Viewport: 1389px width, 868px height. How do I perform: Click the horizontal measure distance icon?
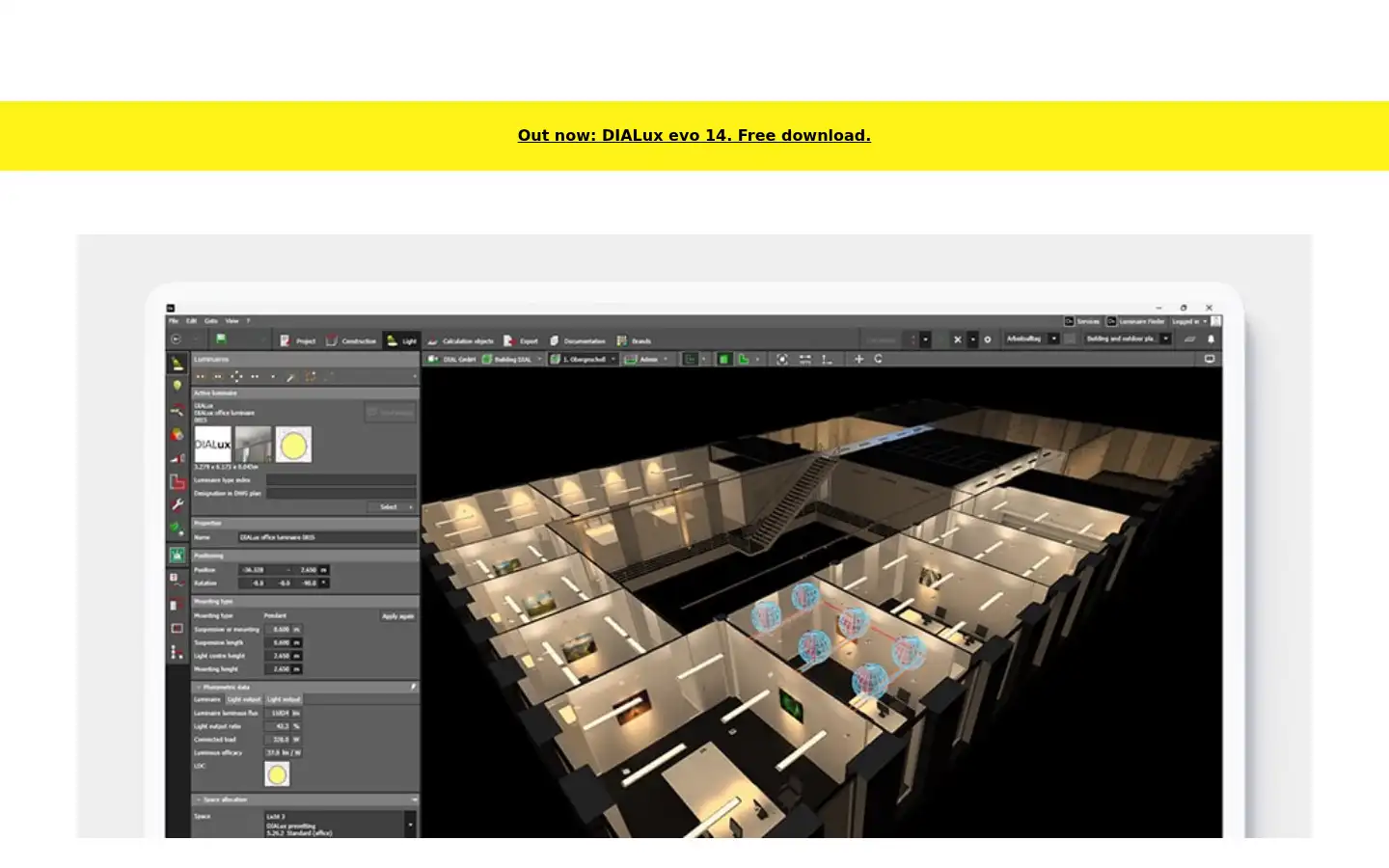804,359
